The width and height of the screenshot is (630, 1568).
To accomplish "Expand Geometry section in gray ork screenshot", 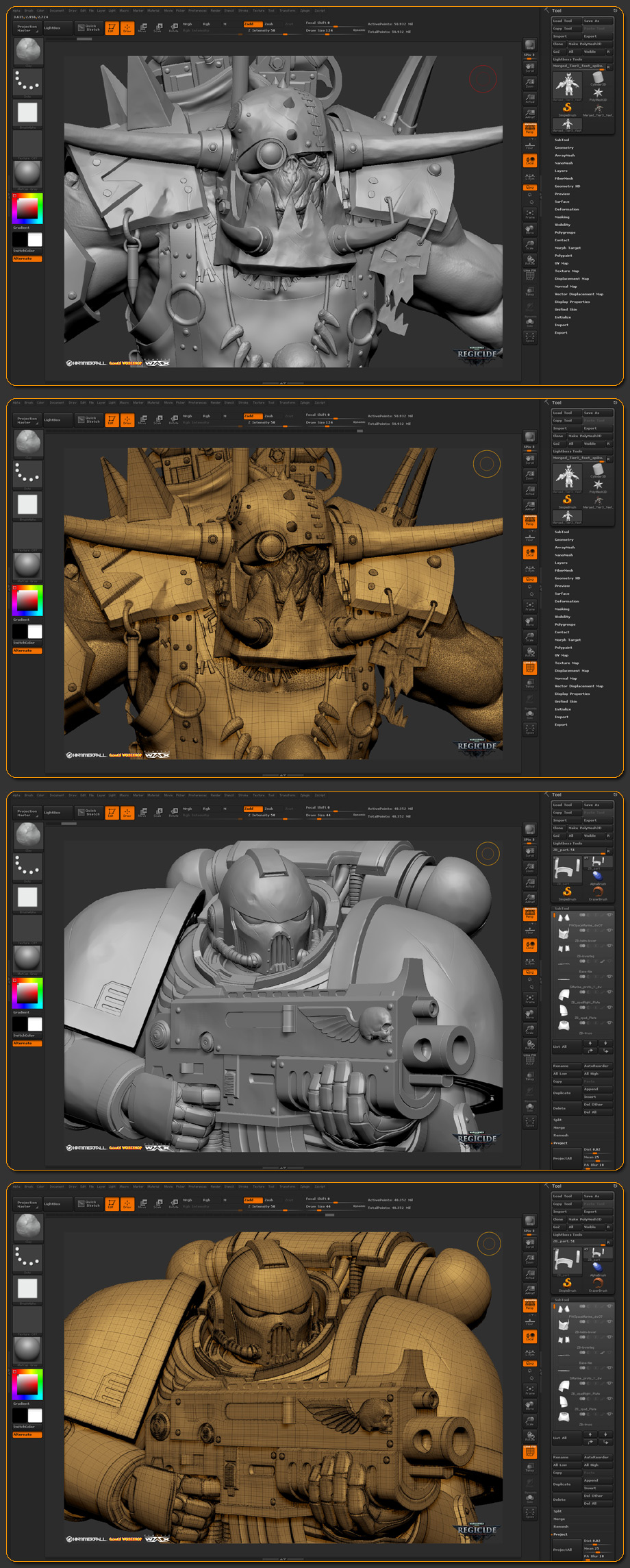I will (564, 147).
